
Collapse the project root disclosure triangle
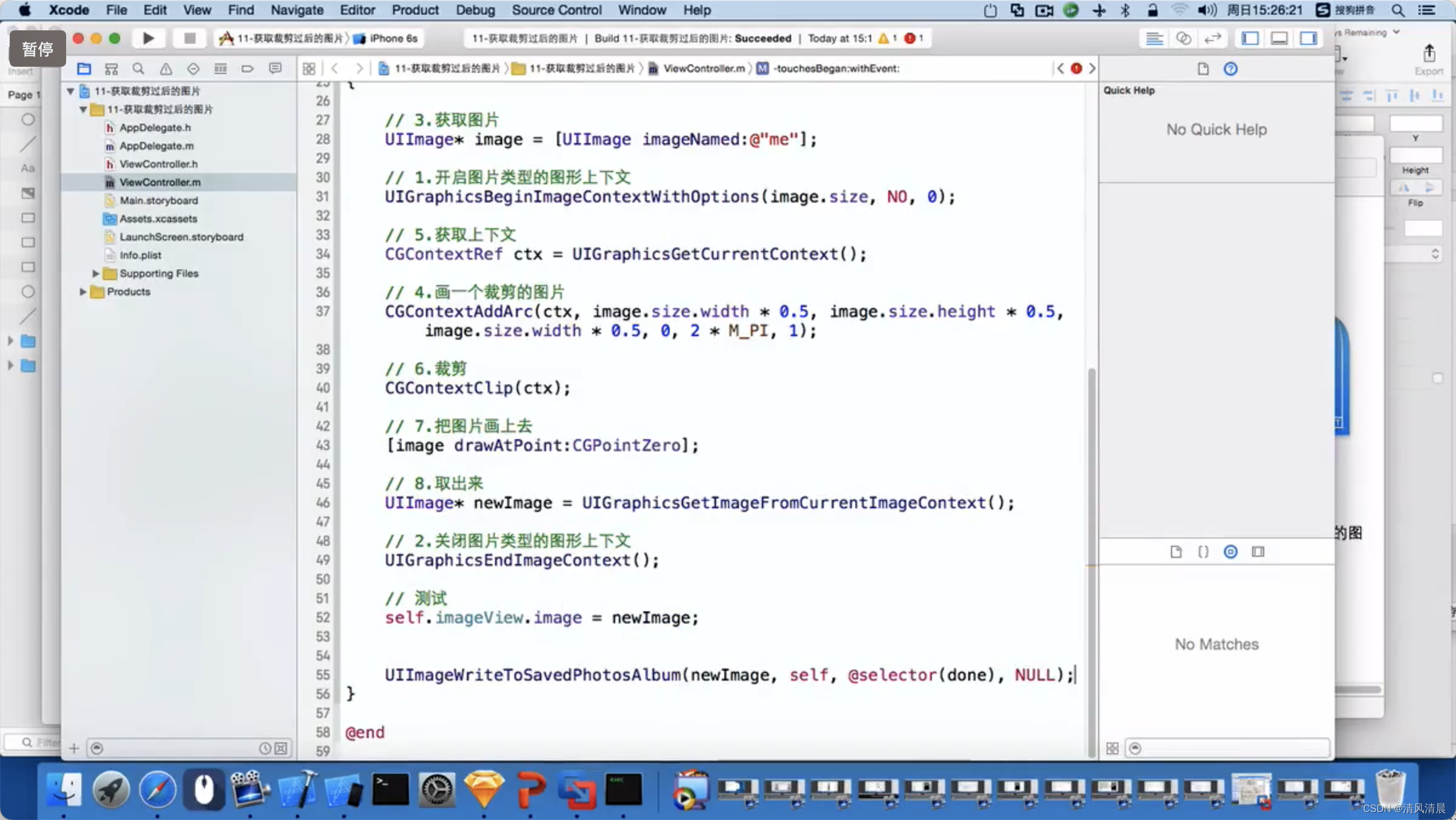[70, 91]
